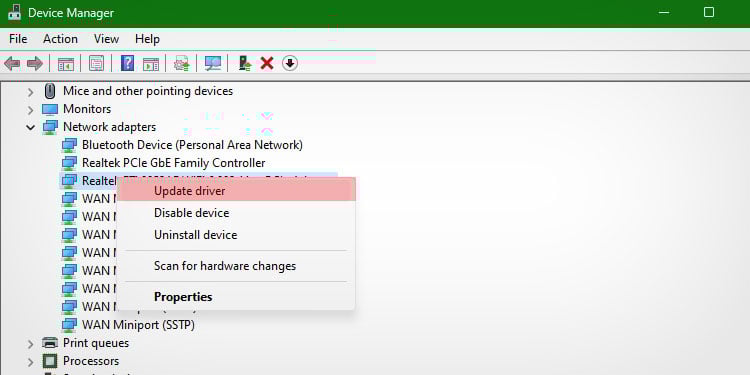
Task: Click the Device Manager title bar icon
Action: pos(14,12)
